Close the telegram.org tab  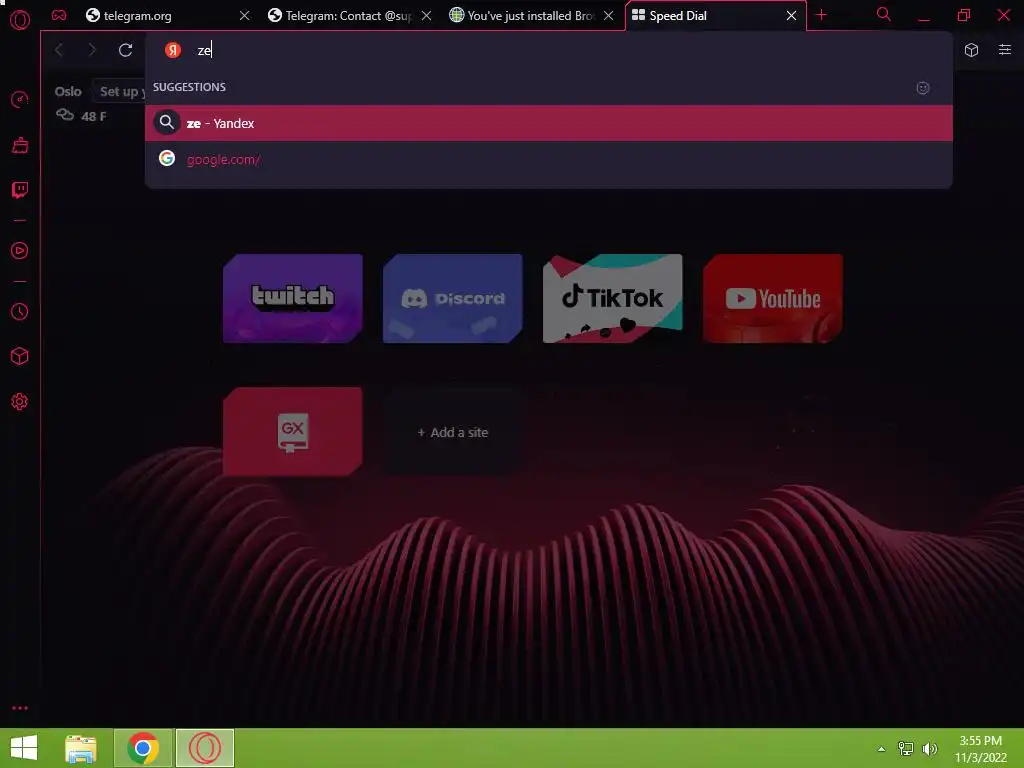point(244,15)
